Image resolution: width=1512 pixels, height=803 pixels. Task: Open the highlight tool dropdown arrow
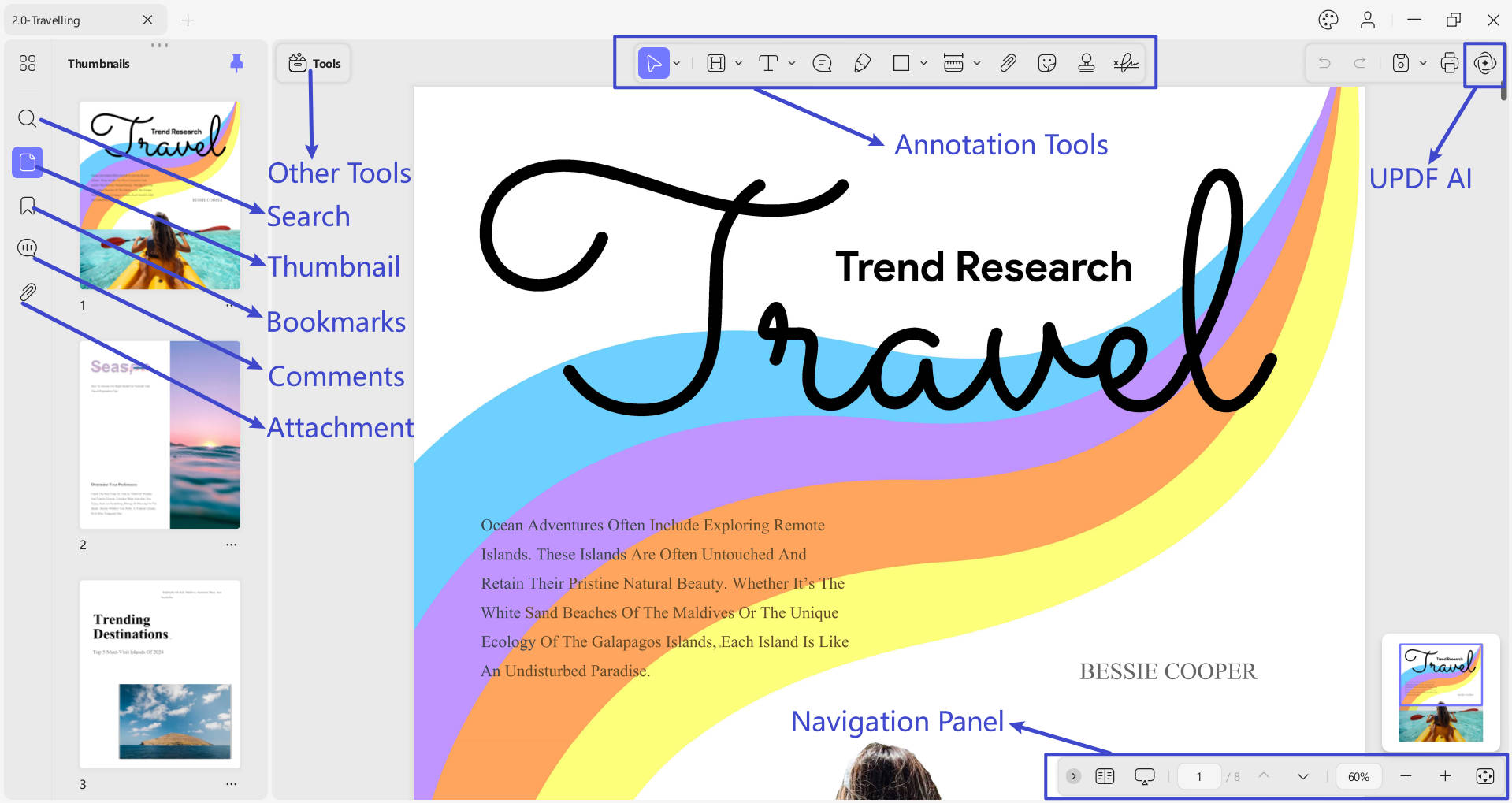(x=738, y=63)
